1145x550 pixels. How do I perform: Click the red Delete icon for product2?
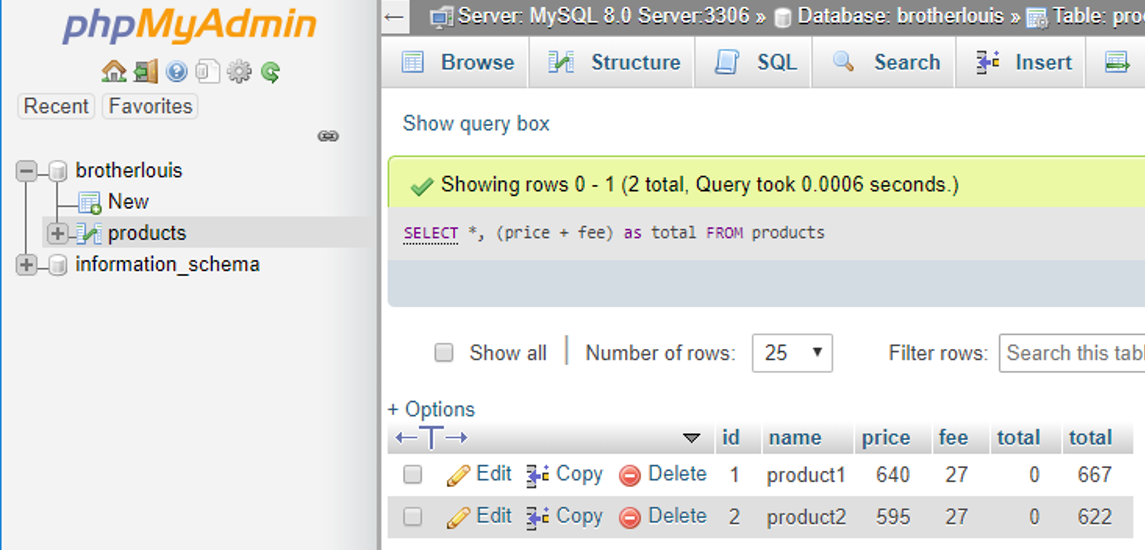coord(630,517)
